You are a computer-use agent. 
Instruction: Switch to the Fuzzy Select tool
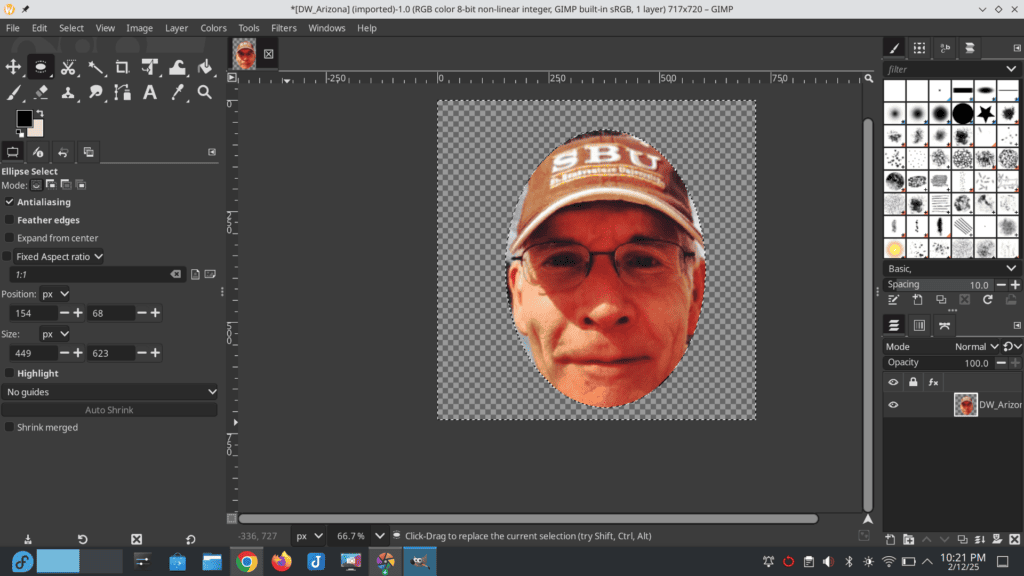pos(96,66)
